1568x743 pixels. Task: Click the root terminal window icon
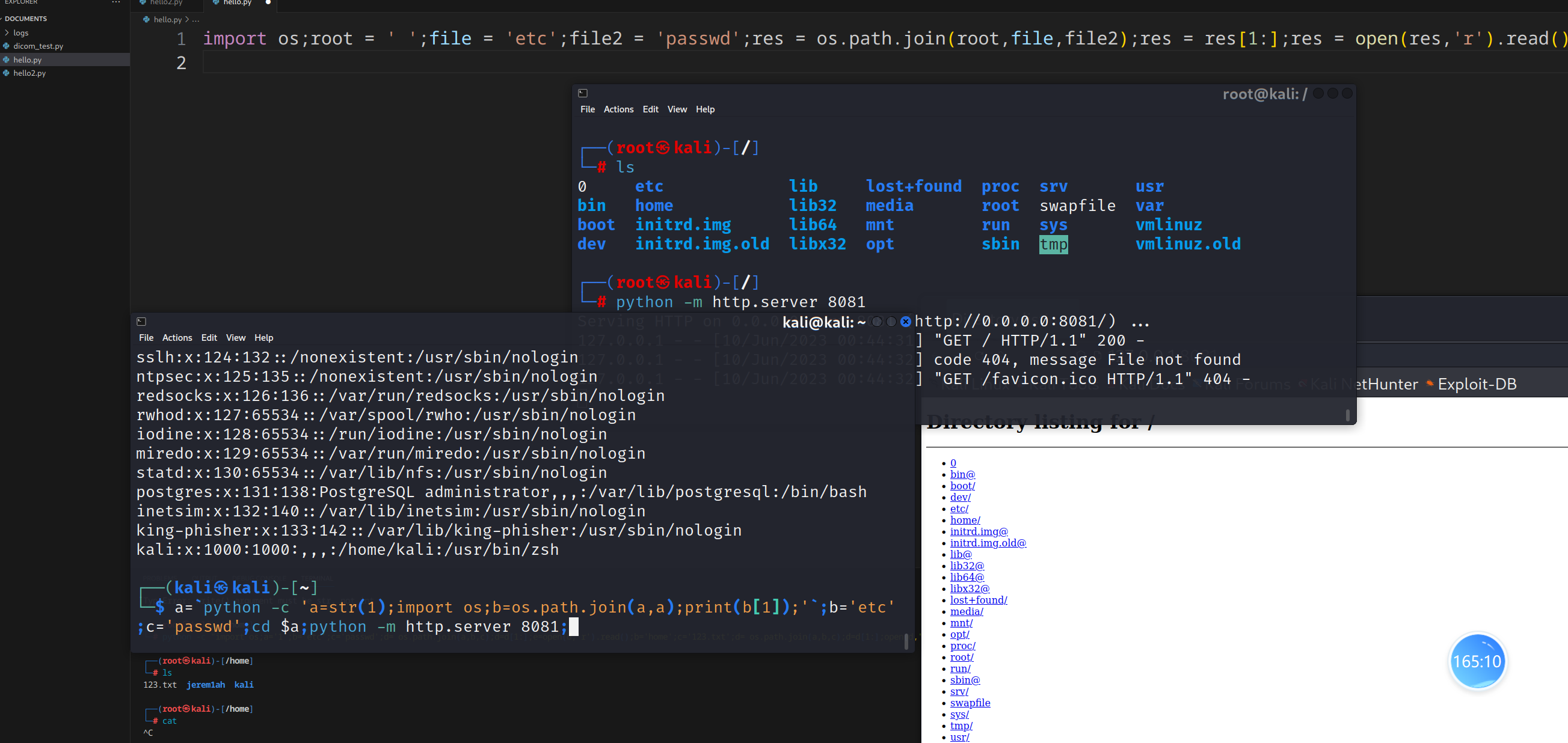pos(583,93)
